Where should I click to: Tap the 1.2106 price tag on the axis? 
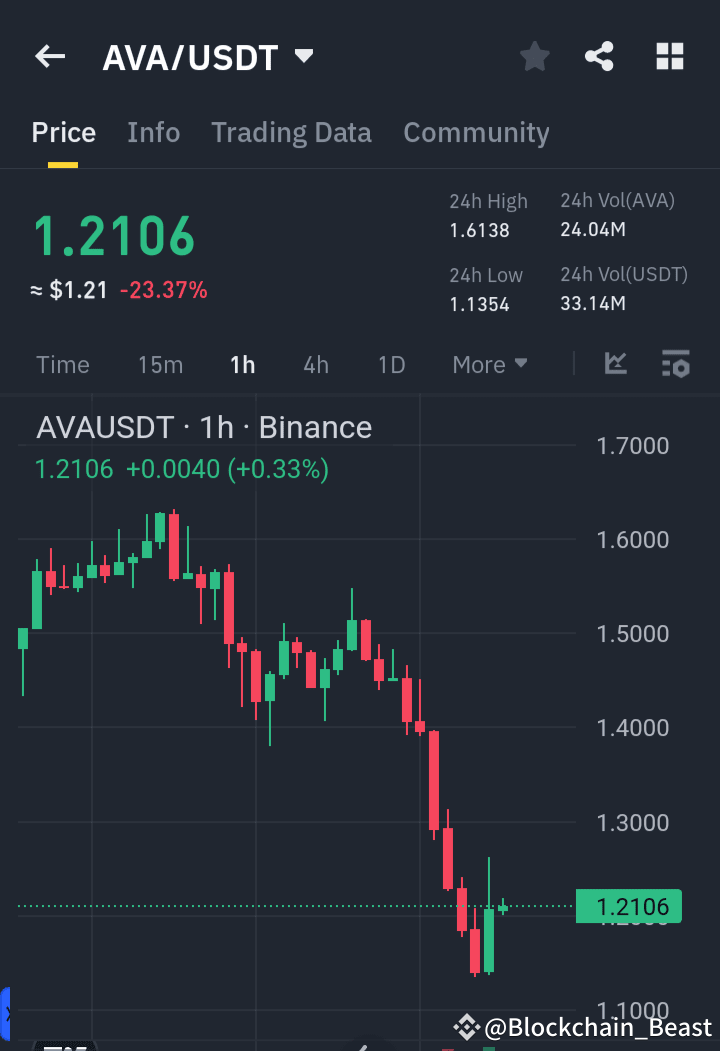pyautogui.click(x=628, y=906)
